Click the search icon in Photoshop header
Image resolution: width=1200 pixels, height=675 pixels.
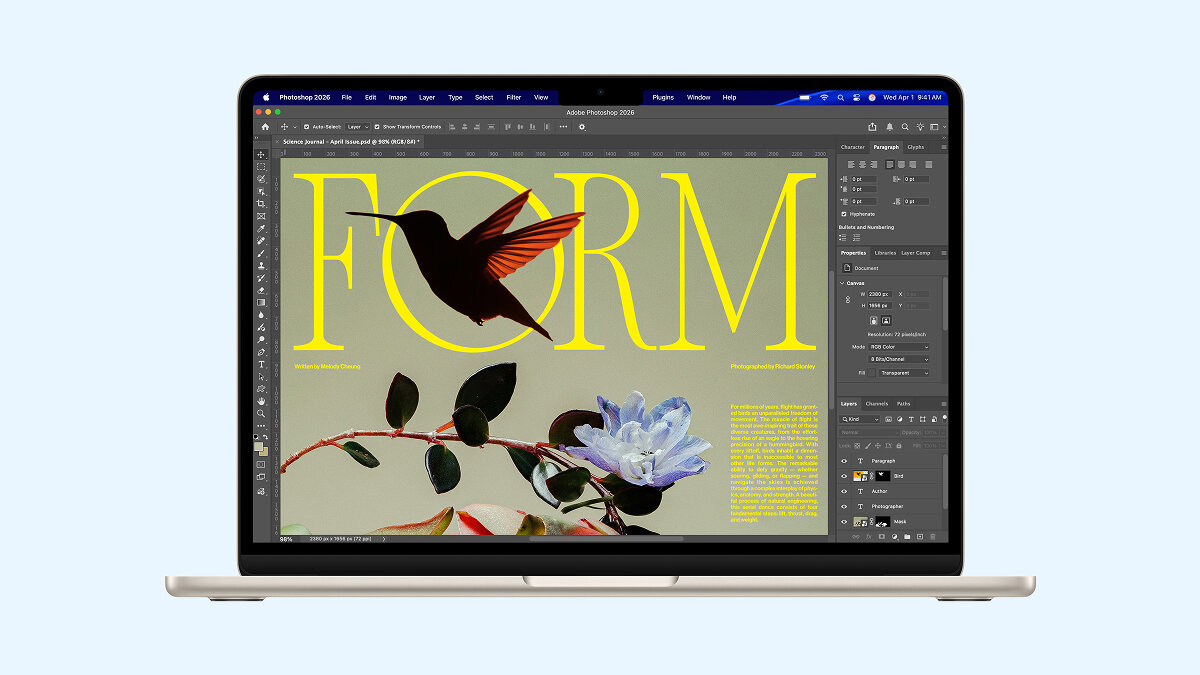click(905, 127)
